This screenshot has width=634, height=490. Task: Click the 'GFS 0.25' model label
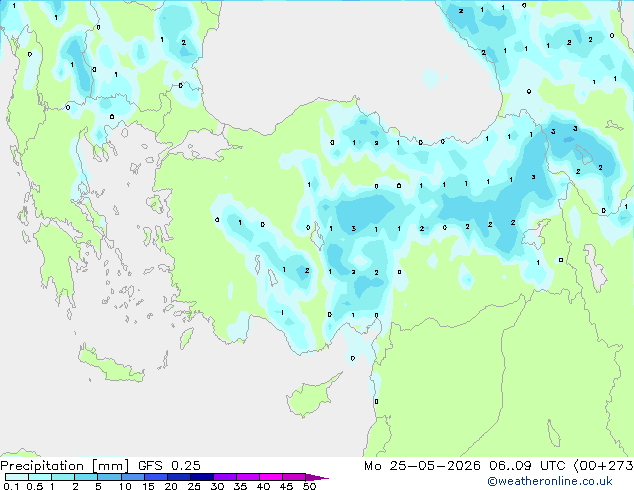click(169, 466)
